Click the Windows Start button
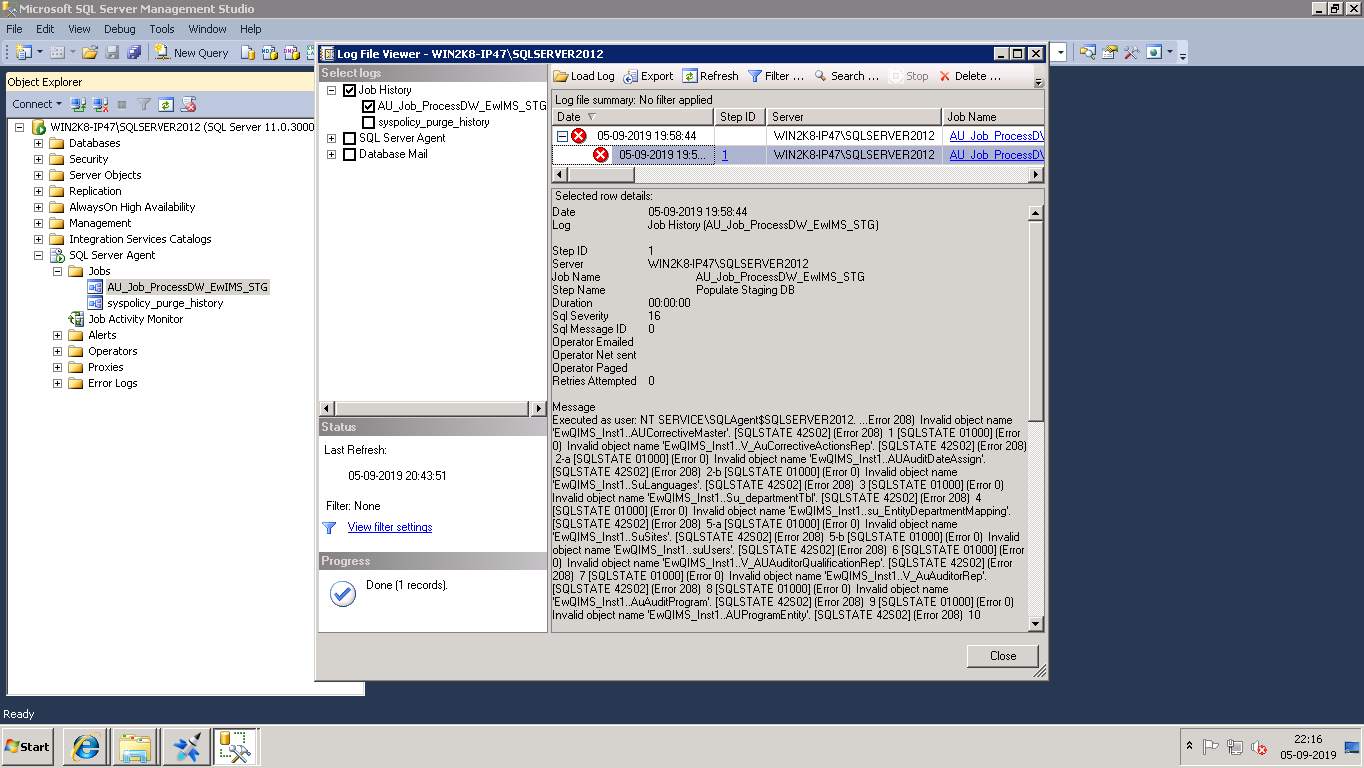The width and height of the screenshot is (1364, 768). click(x=28, y=747)
